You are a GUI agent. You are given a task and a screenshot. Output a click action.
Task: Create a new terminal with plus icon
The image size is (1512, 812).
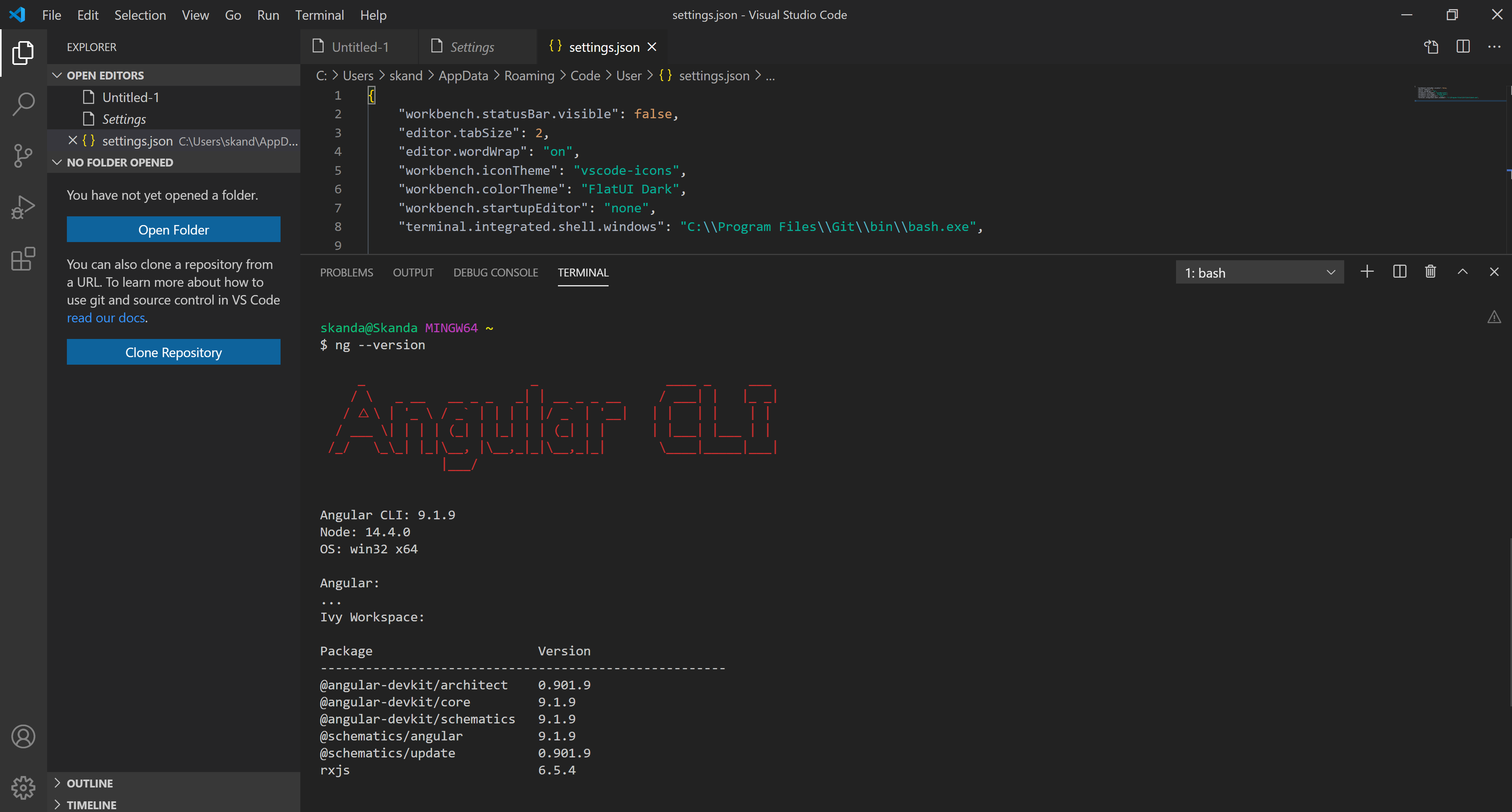coord(1367,272)
